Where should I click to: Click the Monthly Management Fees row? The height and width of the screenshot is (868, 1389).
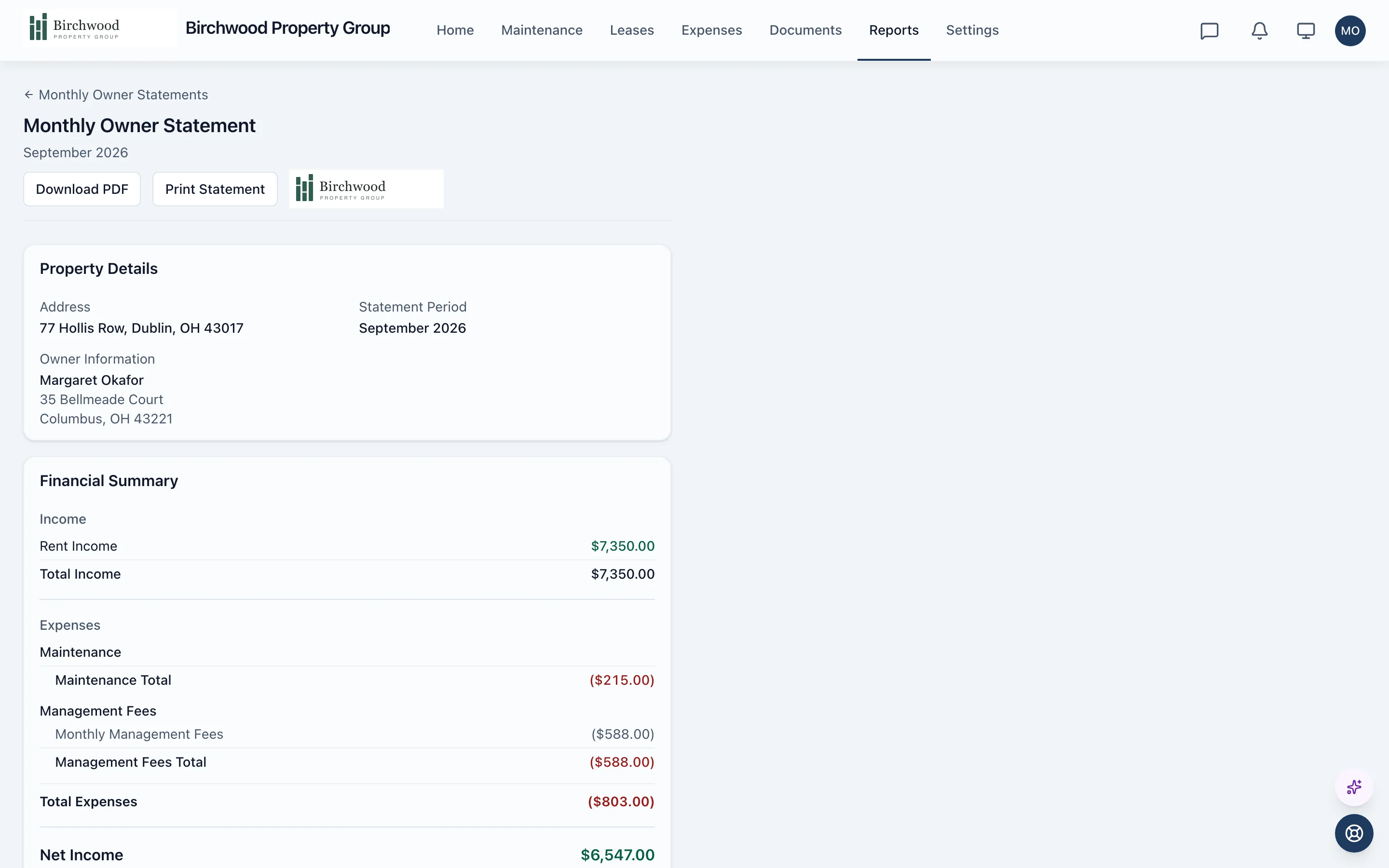pyautogui.click(x=347, y=734)
